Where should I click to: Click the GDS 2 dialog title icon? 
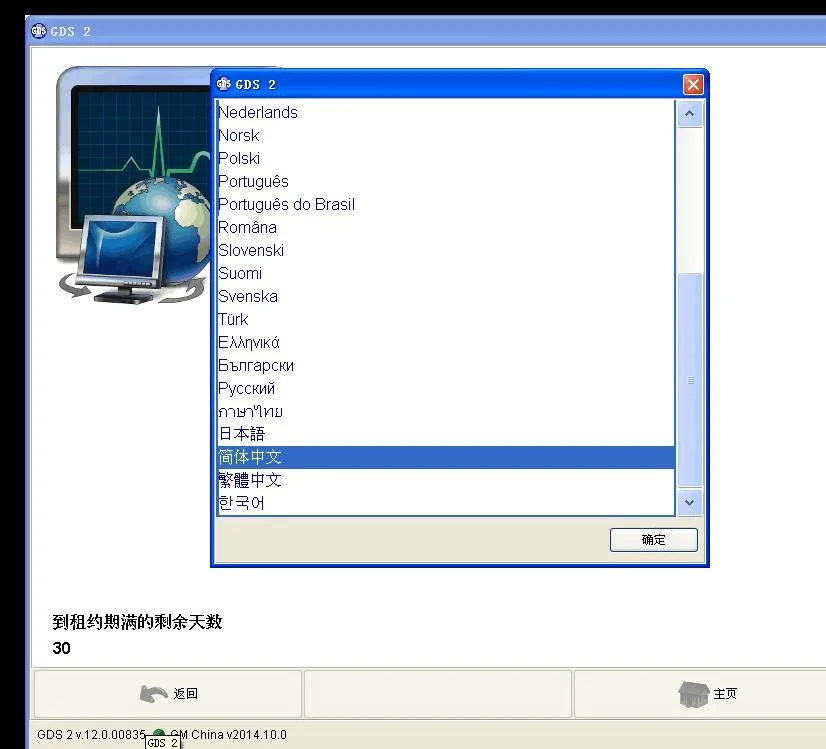(224, 85)
